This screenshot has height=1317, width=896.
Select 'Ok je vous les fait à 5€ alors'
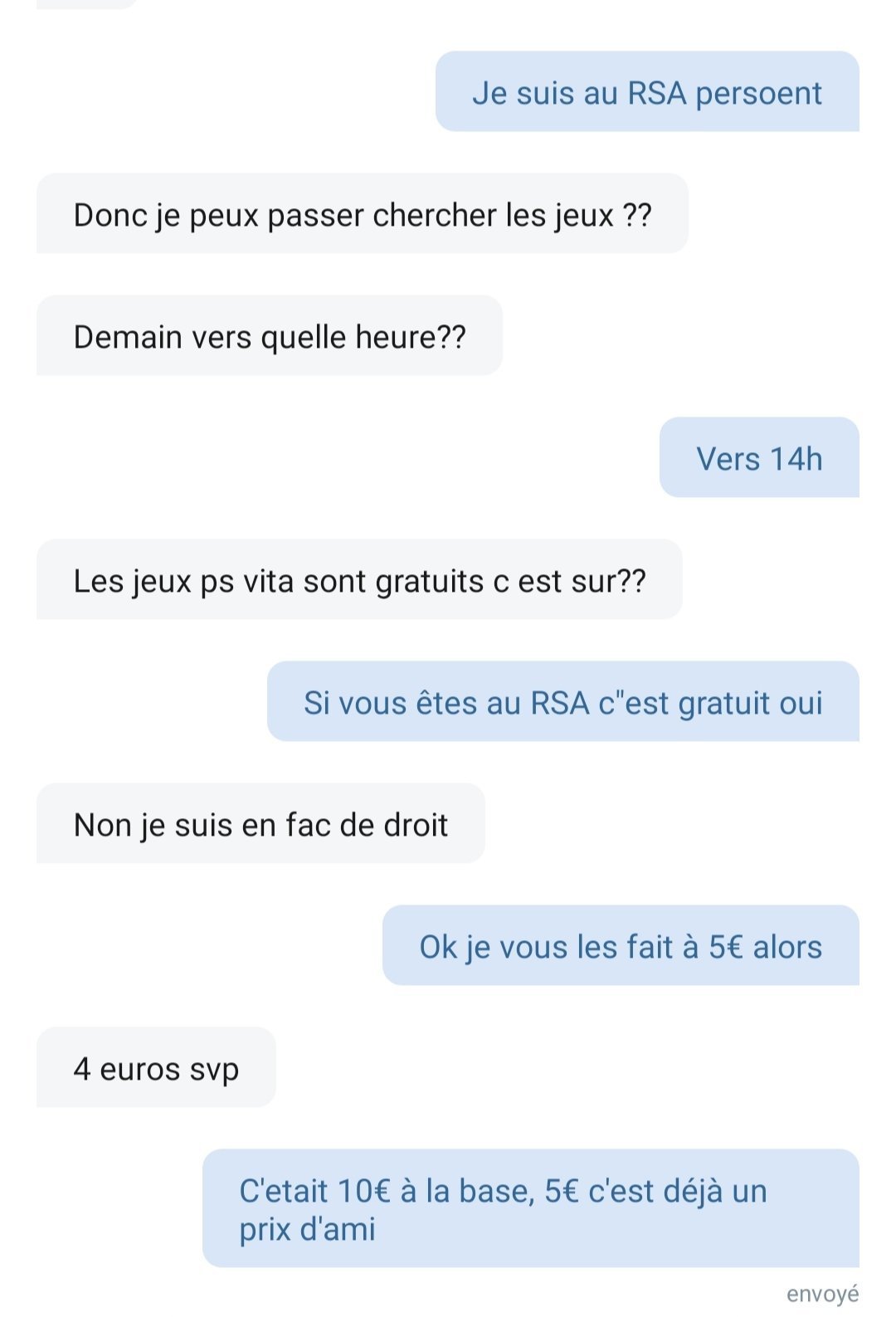(x=621, y=946)
